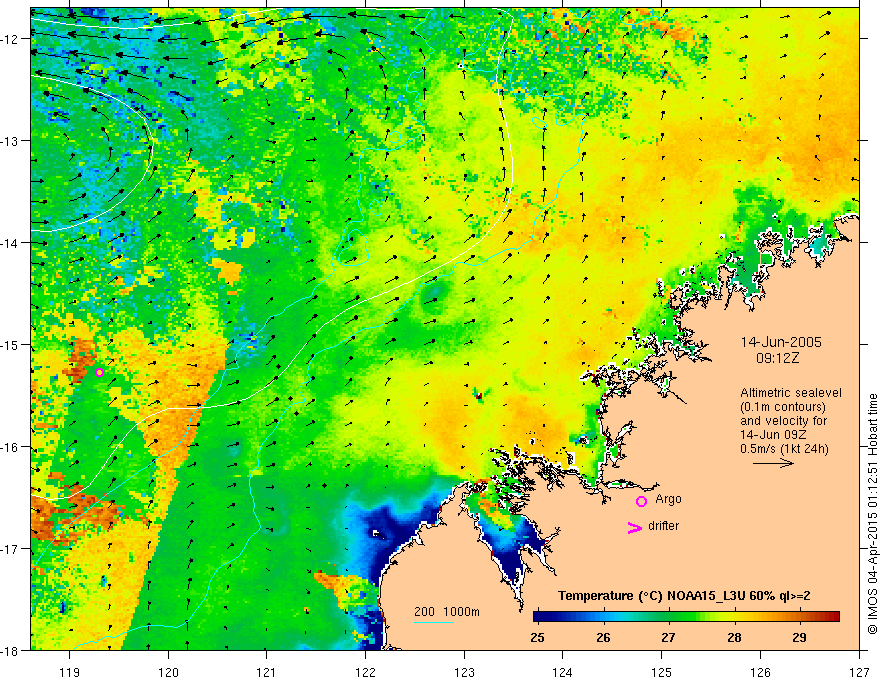
Task: Click the longitude axis label 124
Action: pos(563,672)
